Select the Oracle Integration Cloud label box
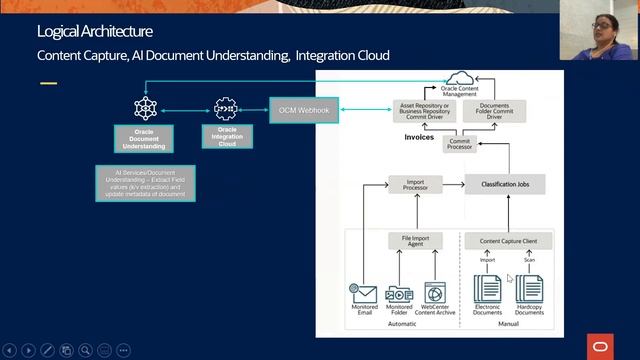Viewport: 640px width, 360px height. click(x=227, y=136)
